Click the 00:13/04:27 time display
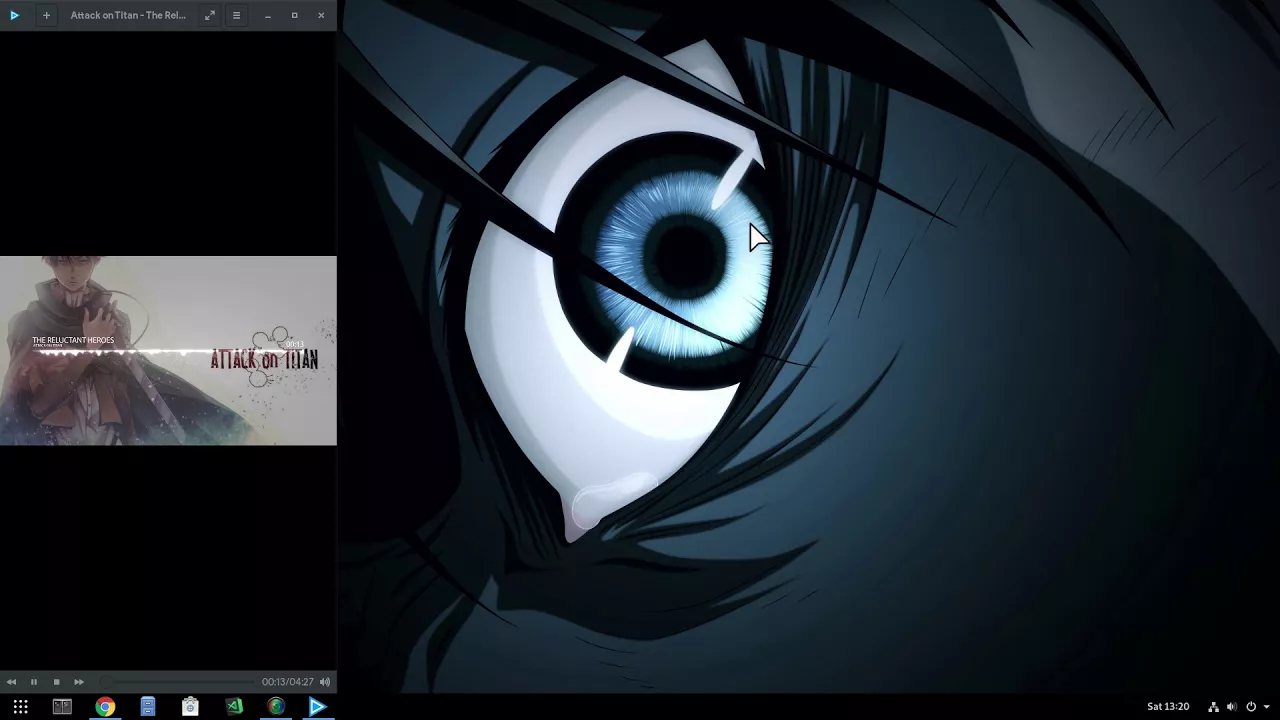 pyautogui.click(x=288, y=682)
